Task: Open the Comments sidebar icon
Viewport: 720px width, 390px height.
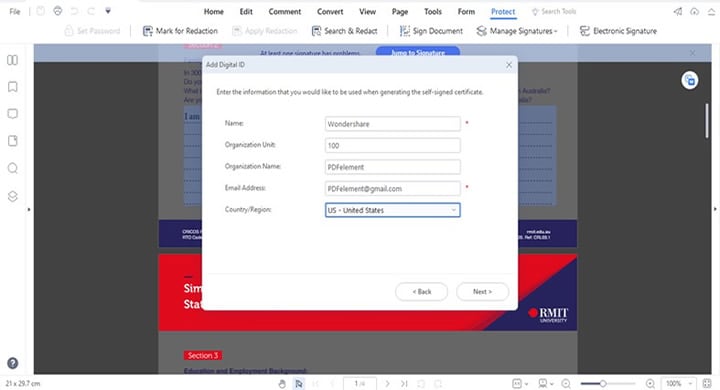Action: click(x=12, y=113)
